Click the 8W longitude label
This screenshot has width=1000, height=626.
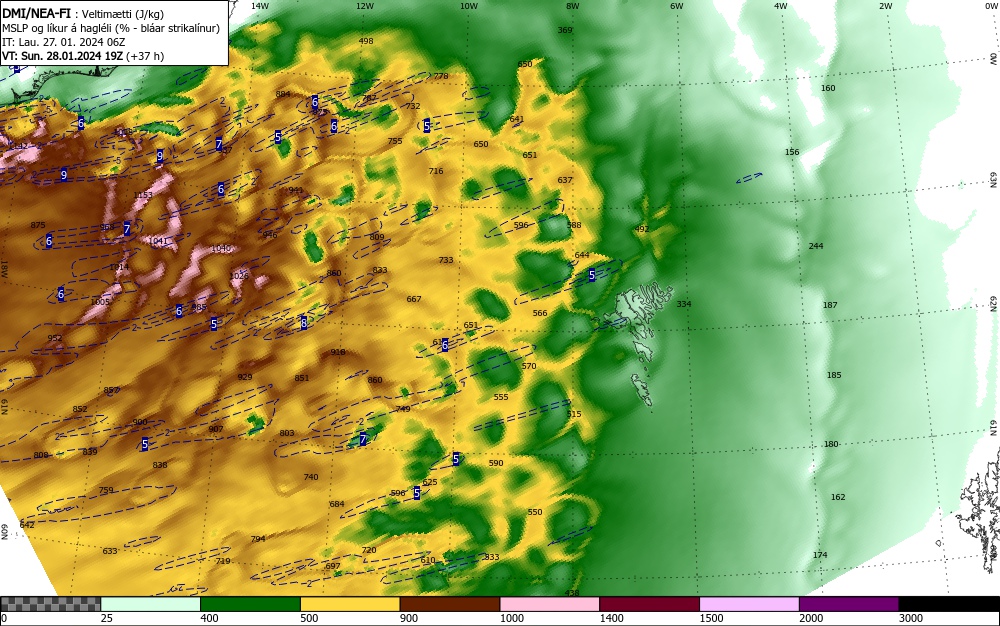pos(573,6)
